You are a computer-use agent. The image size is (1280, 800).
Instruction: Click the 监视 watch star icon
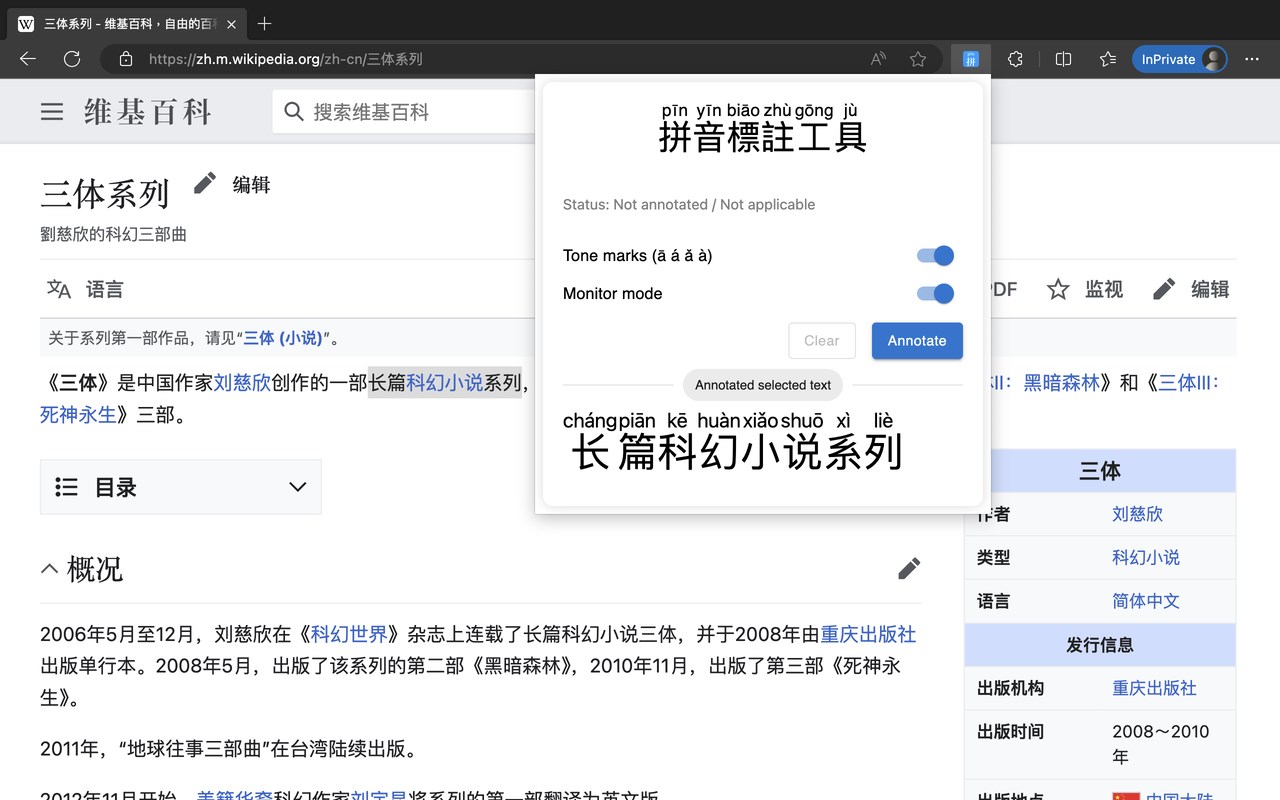click(1058, 289)
